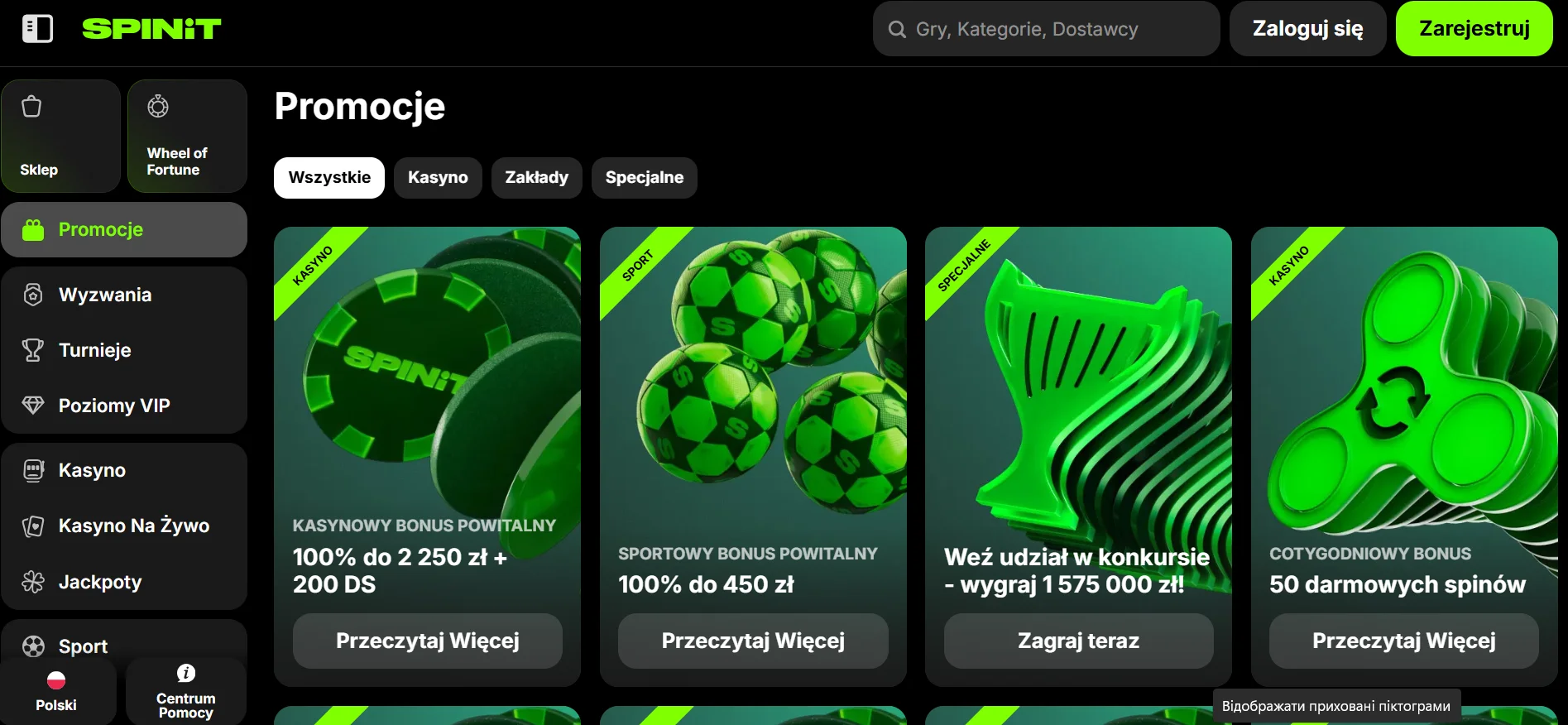The width and height of the screenshot is (1568, 725).
Task: Open the Sklep shop bag icon
Action: [31, 107]
